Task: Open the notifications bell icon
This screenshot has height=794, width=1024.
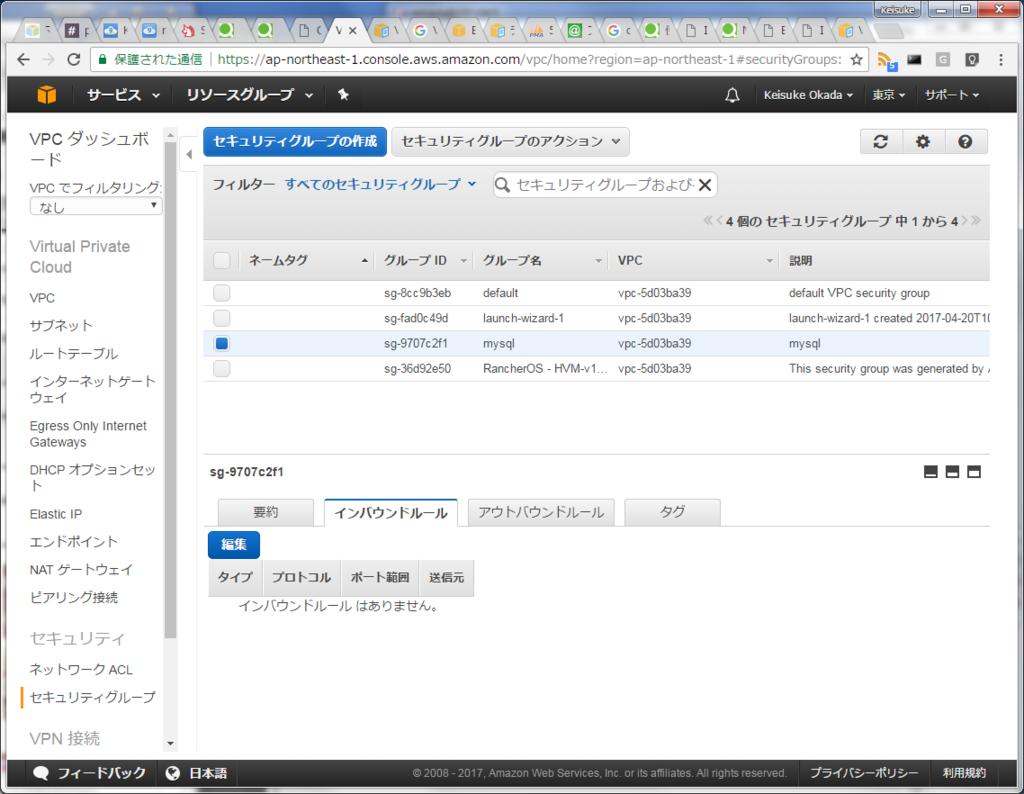Action: 733,95
